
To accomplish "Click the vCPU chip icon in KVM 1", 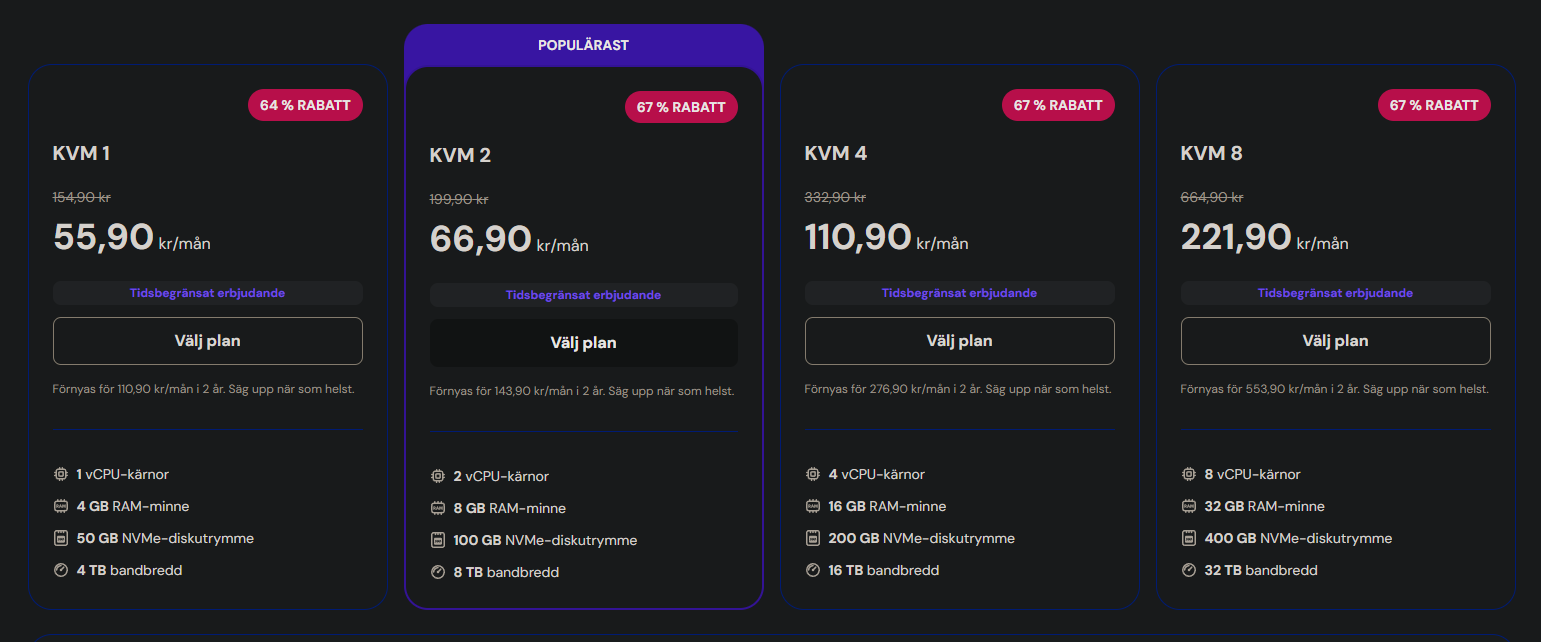I will [x=60, y=474].
